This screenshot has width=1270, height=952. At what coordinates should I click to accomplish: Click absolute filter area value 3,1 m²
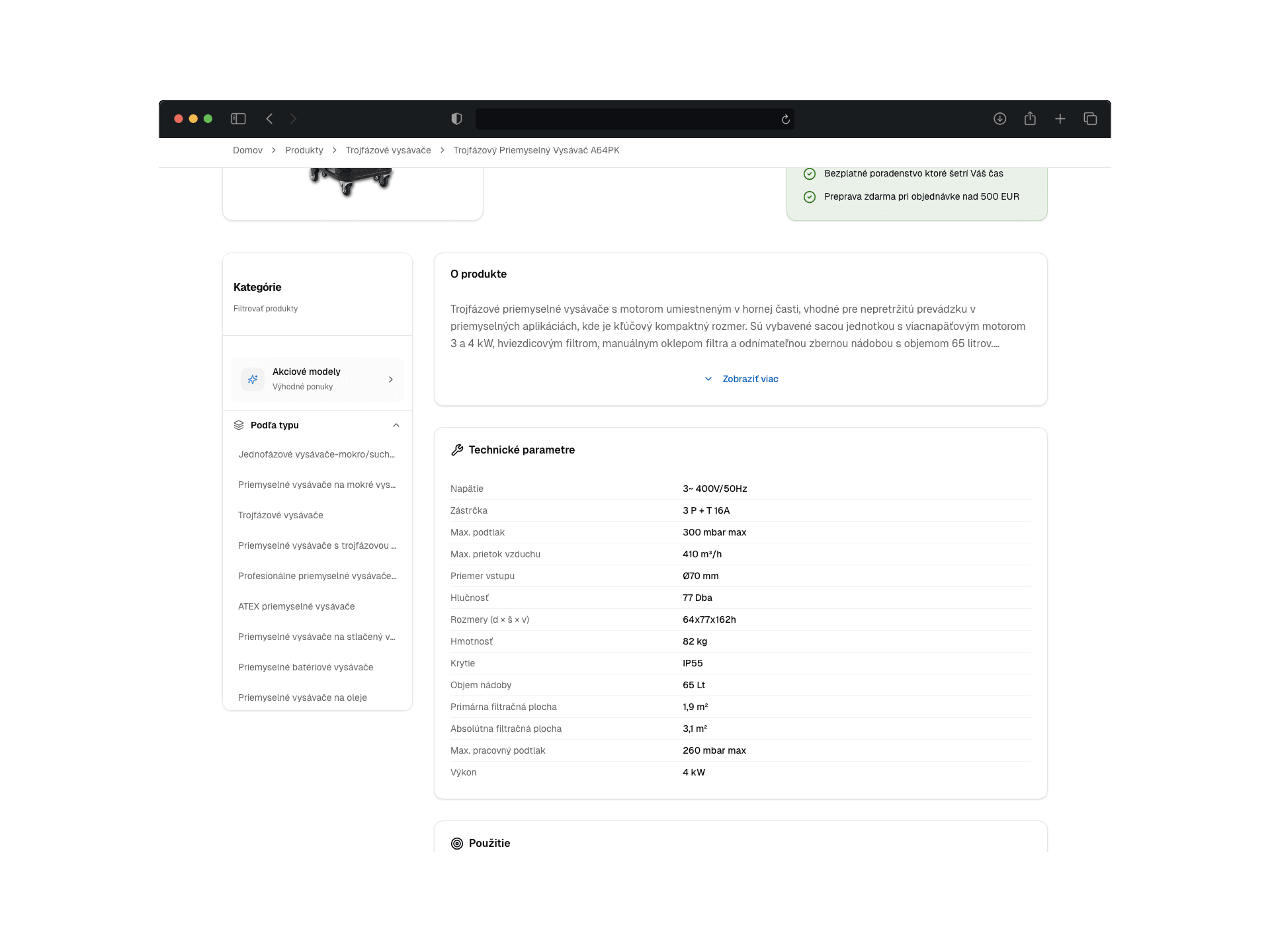[695, 729]
